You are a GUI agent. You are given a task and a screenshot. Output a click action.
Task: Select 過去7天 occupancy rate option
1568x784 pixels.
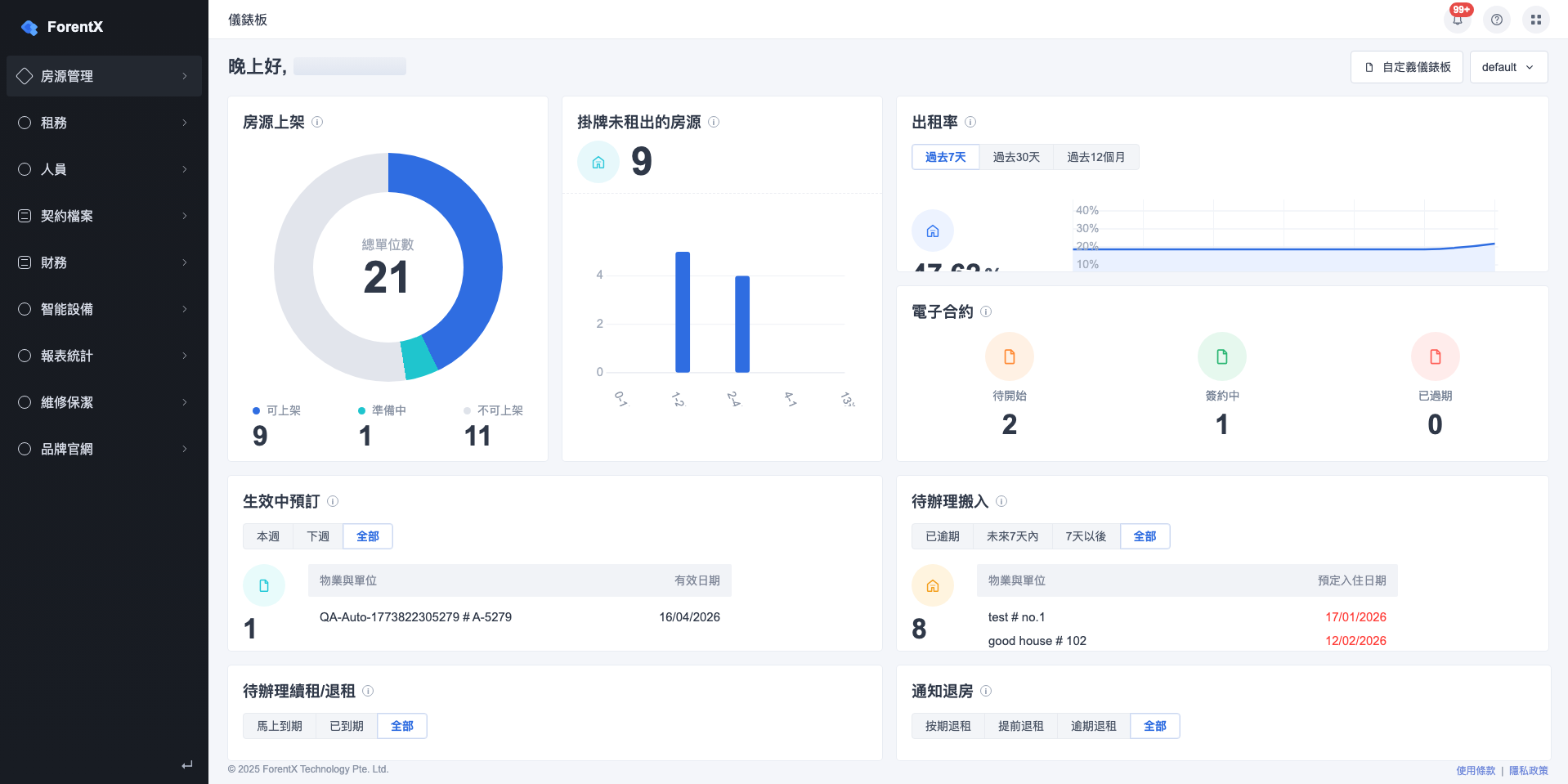pyautogui.click(x=946, y=157)
